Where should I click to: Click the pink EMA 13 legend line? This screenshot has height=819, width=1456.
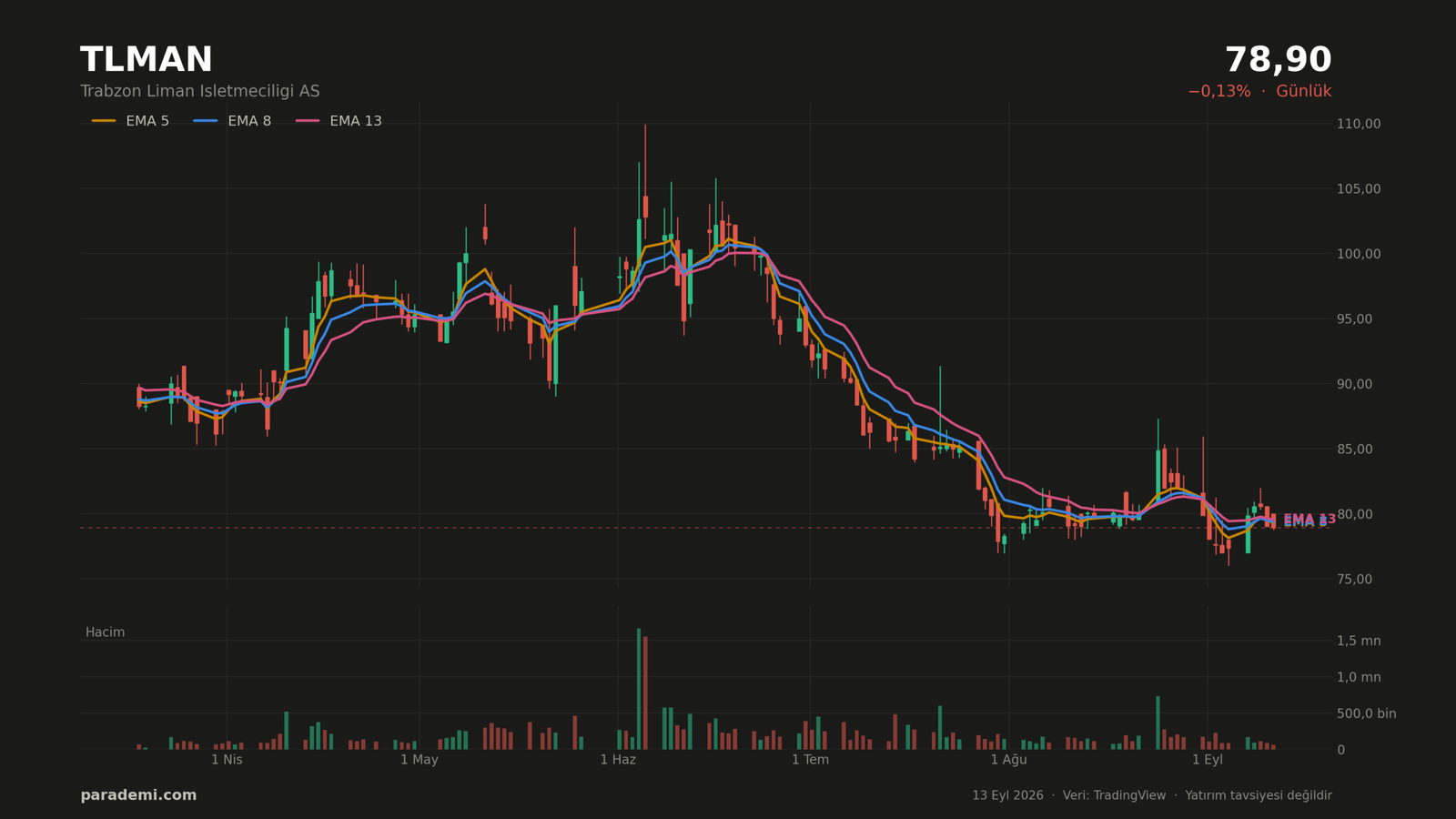pyautogui.click(x=308, y=121)
